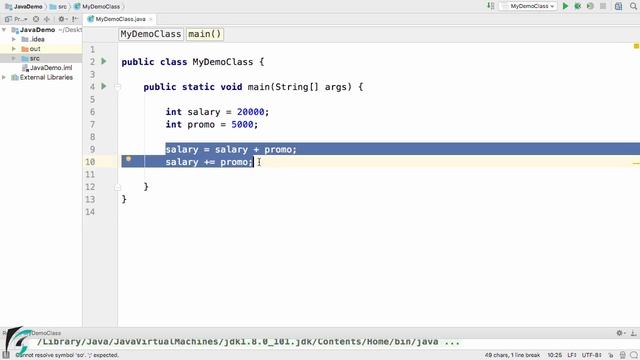Change line separator LF in status bar
Viewport: 640px width, 360px height.
[572, 355]
